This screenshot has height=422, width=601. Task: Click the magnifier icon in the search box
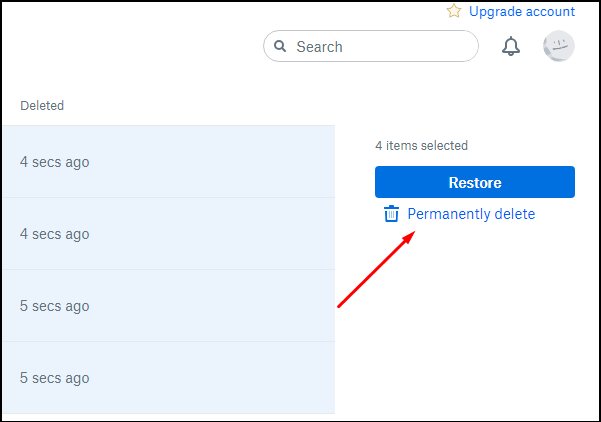click(280, 47)
